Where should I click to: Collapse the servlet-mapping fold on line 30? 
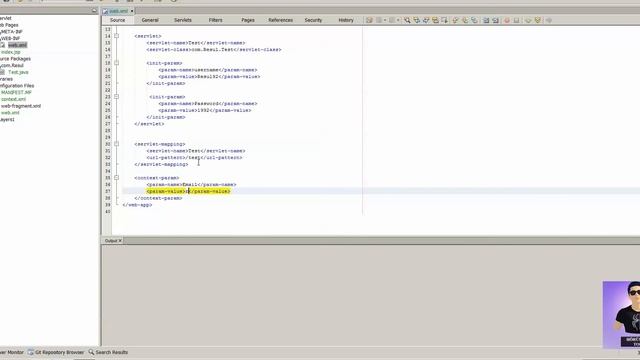click(x=116, y=144)
